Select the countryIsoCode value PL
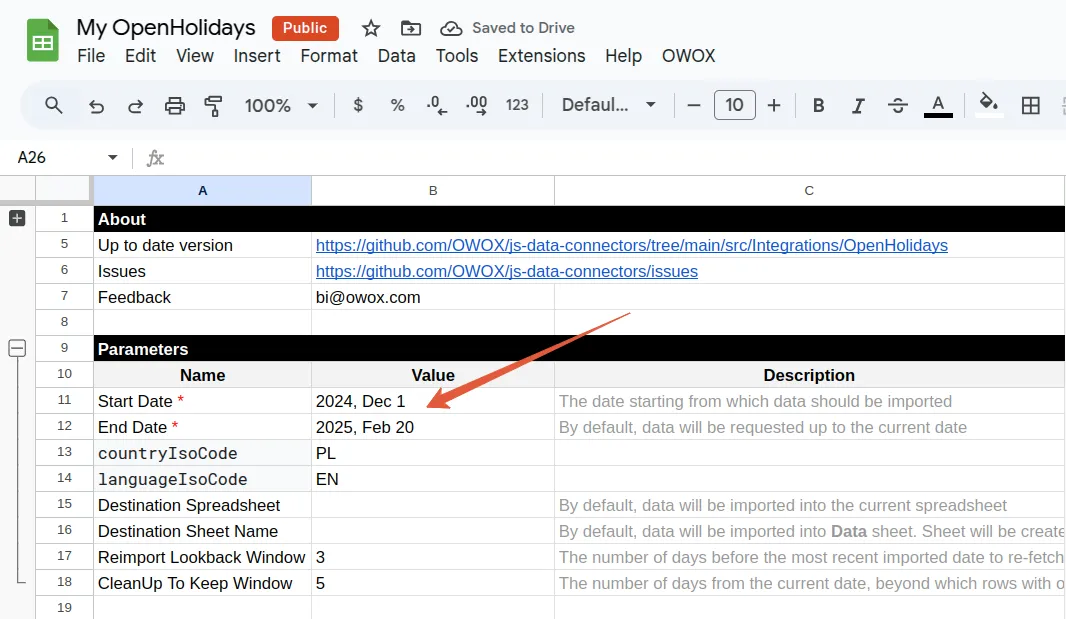This screenshot has width=1066, height=619. 433,453
